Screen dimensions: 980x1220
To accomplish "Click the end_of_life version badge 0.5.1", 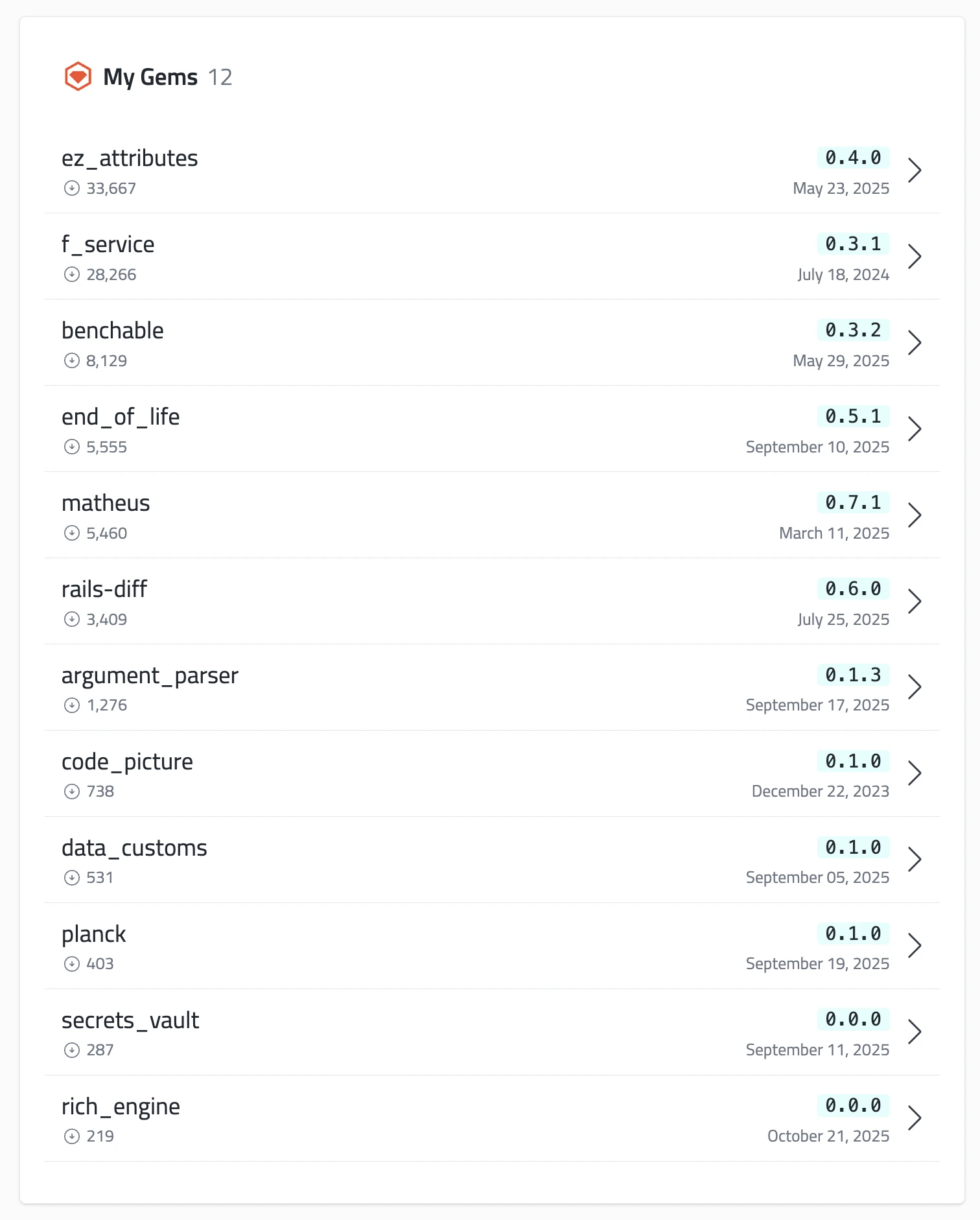I will 853,416.
